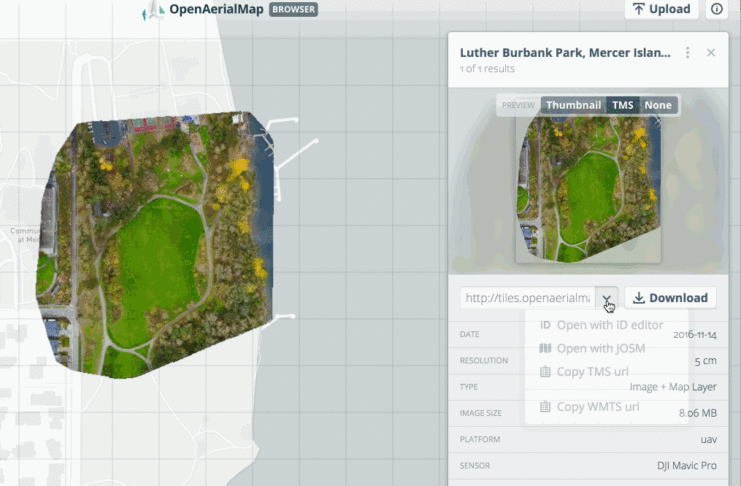This screenshot has height=486, width=741.
Task: Set preview mode to None
Action: pyautogui.click(x=657, y=105)
